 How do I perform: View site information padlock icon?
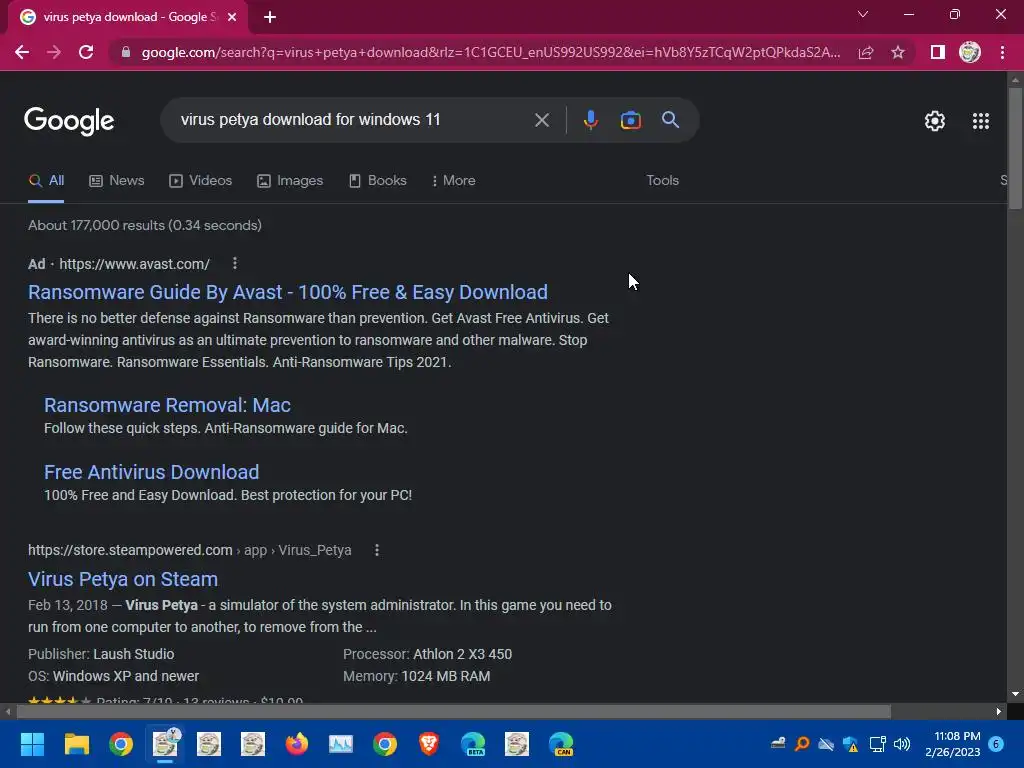(x=126, y=52)
